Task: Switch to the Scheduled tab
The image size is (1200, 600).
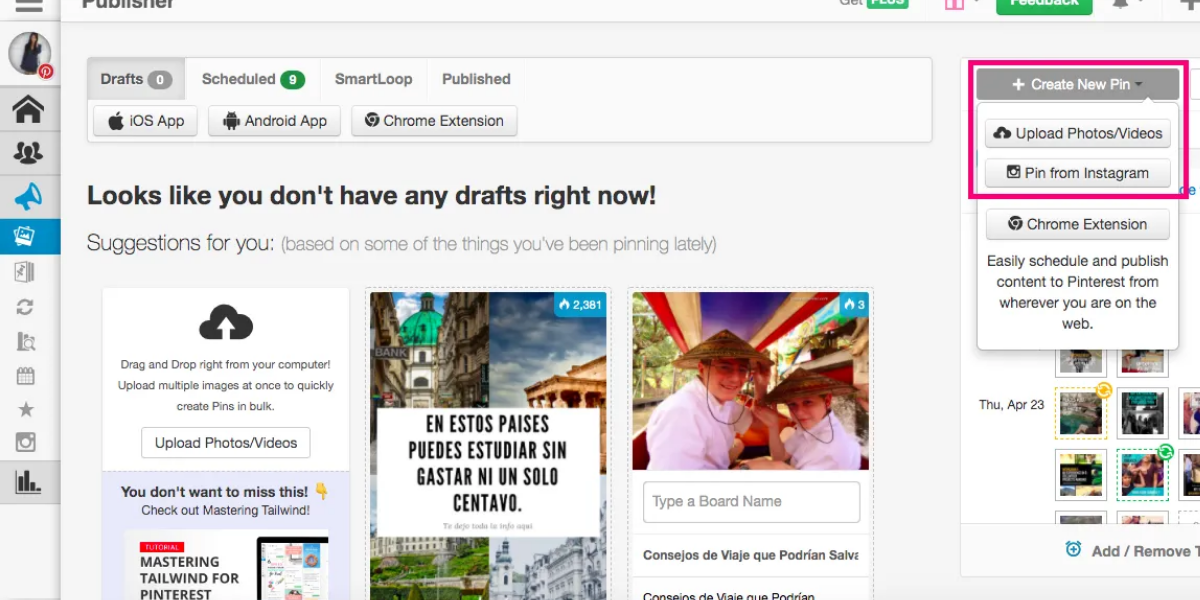Action: point(252,79)
